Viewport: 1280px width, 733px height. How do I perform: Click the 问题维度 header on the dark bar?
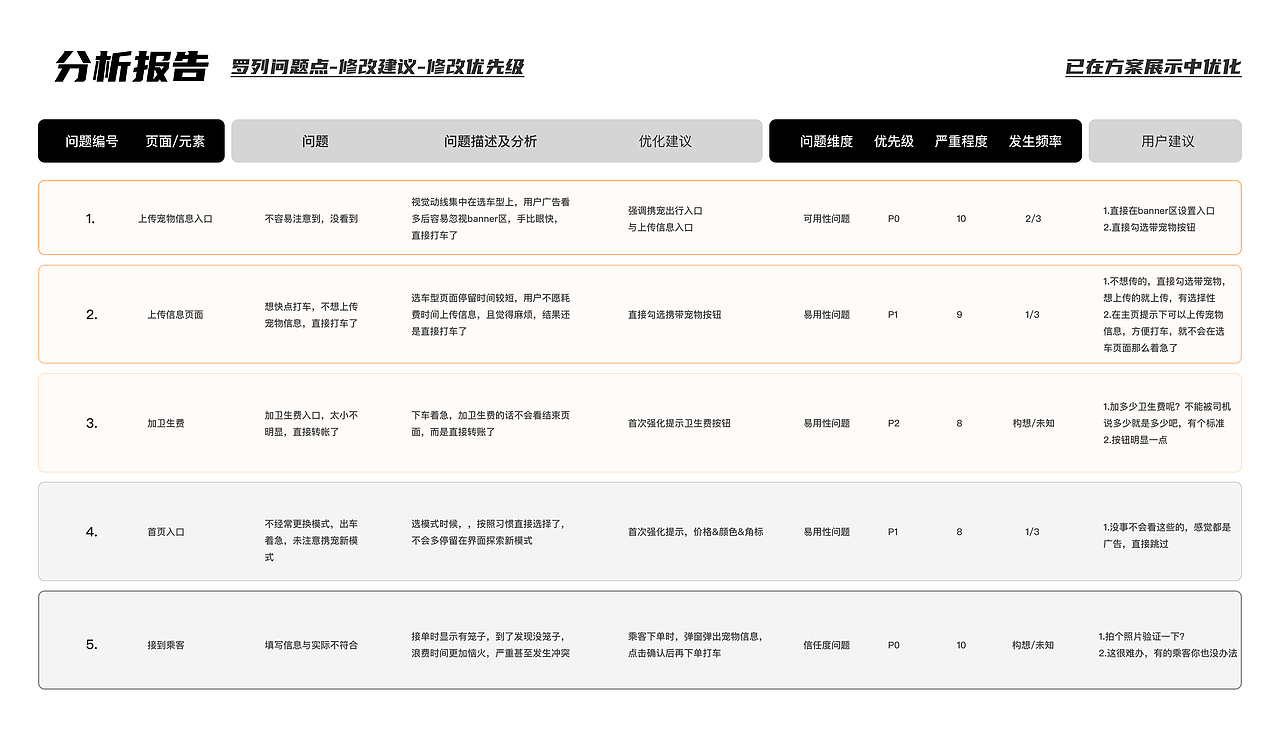(826, 141)
